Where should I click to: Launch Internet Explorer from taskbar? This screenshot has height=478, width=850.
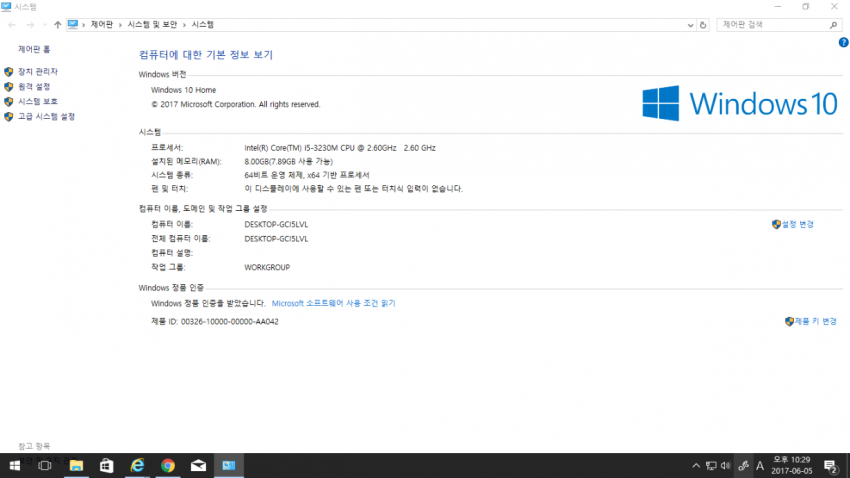pyautogui.click(x=137, y=466)
